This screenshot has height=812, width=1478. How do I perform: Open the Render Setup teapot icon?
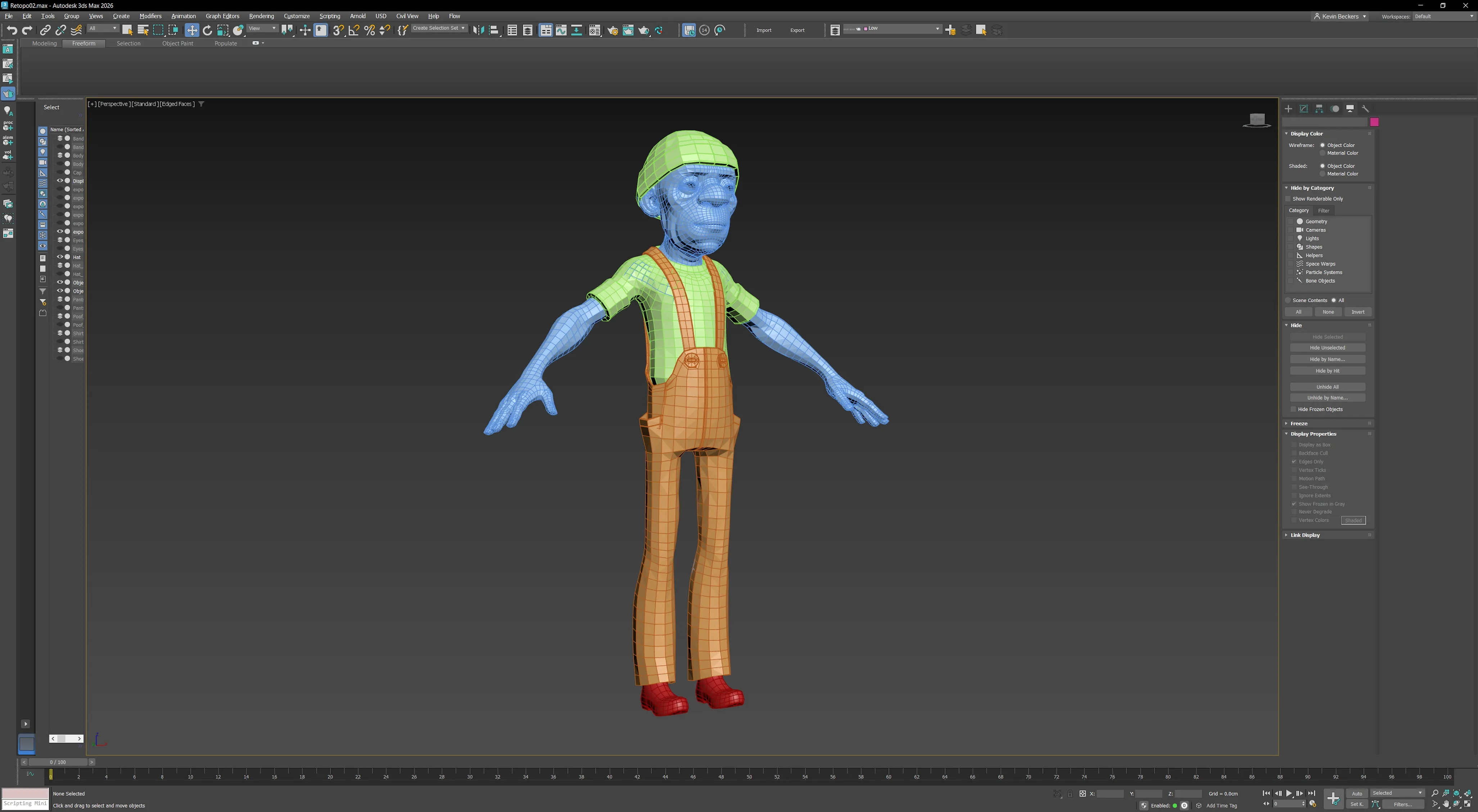pyautogui.click(x=612, y=30)
